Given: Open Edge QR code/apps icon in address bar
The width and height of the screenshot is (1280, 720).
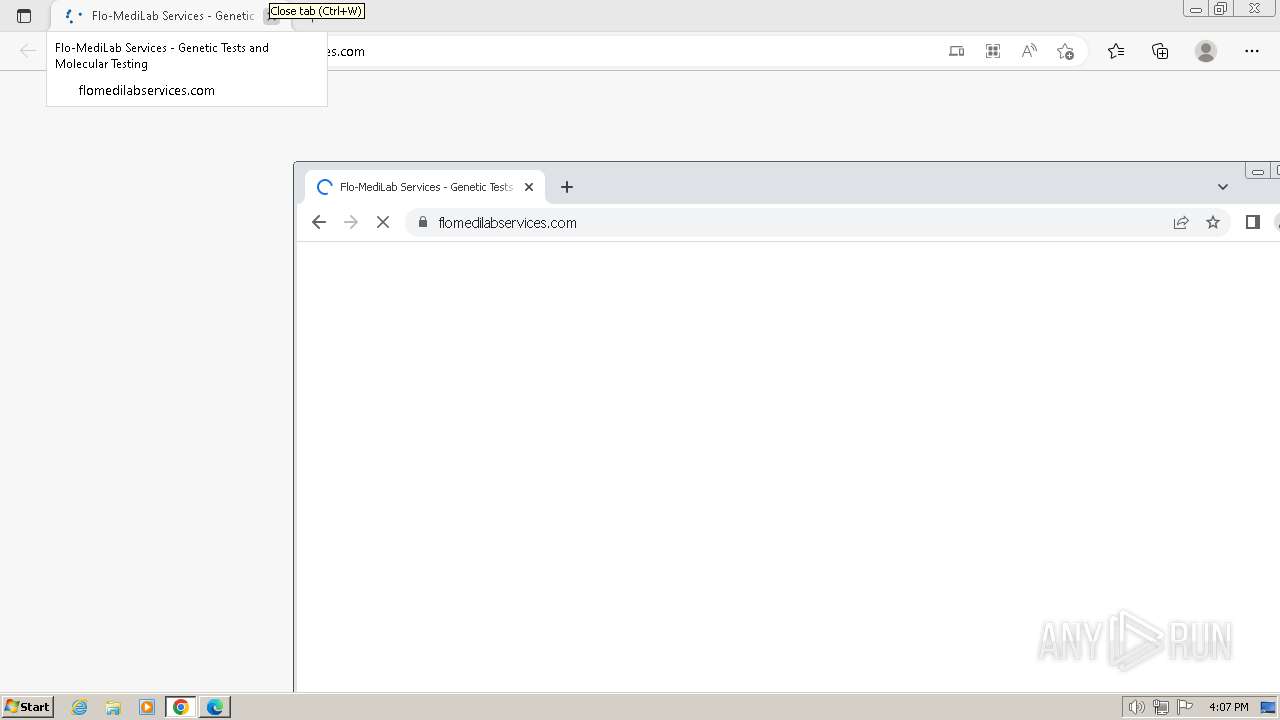Looking at the screenshot, I should click(x=993, y=51).
